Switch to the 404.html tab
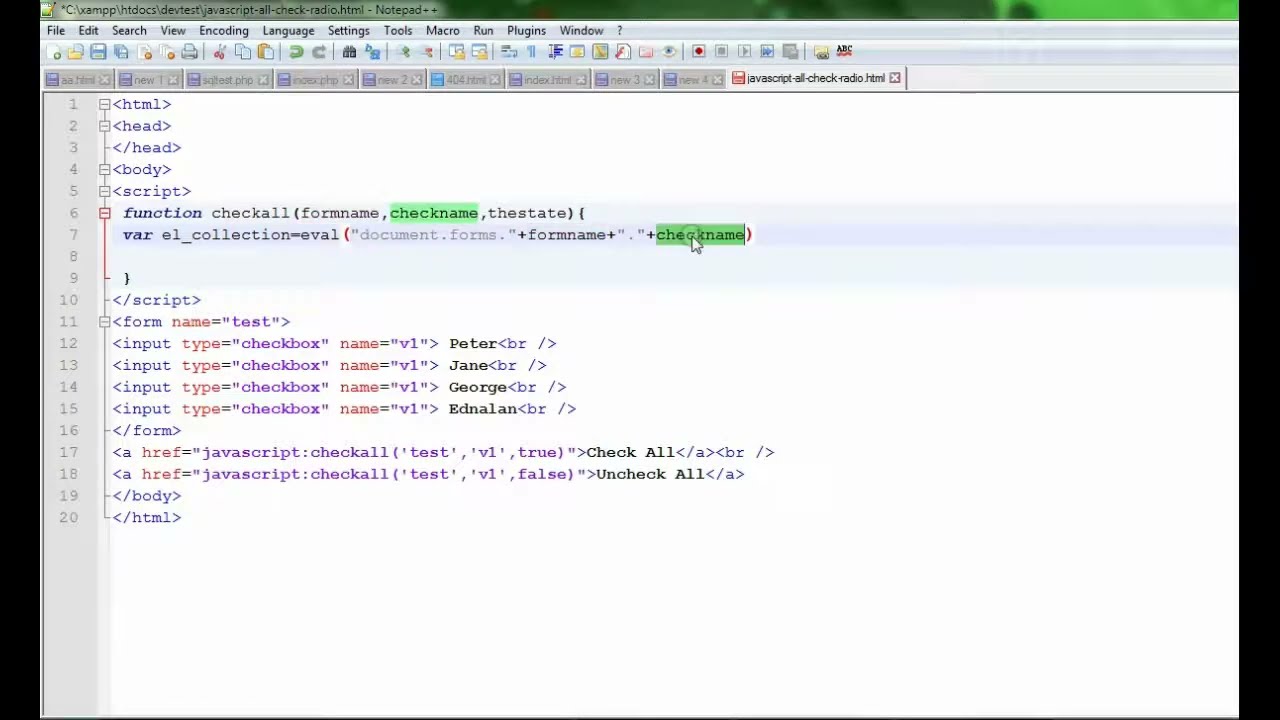The height and width of the screenshot is (720, 1280). pyautogui.click(x=466, y=79)
